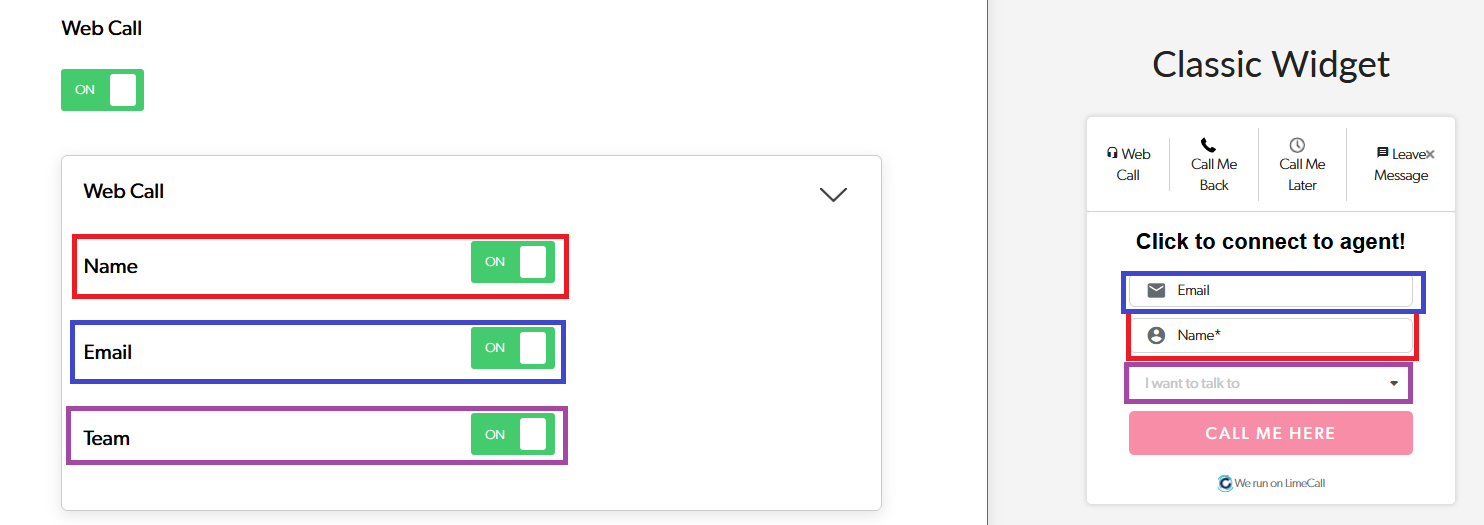This screenshot has width=1484, height=525.
Task: Switch to the Call Me Back tab
Action: coord(1214,174)
